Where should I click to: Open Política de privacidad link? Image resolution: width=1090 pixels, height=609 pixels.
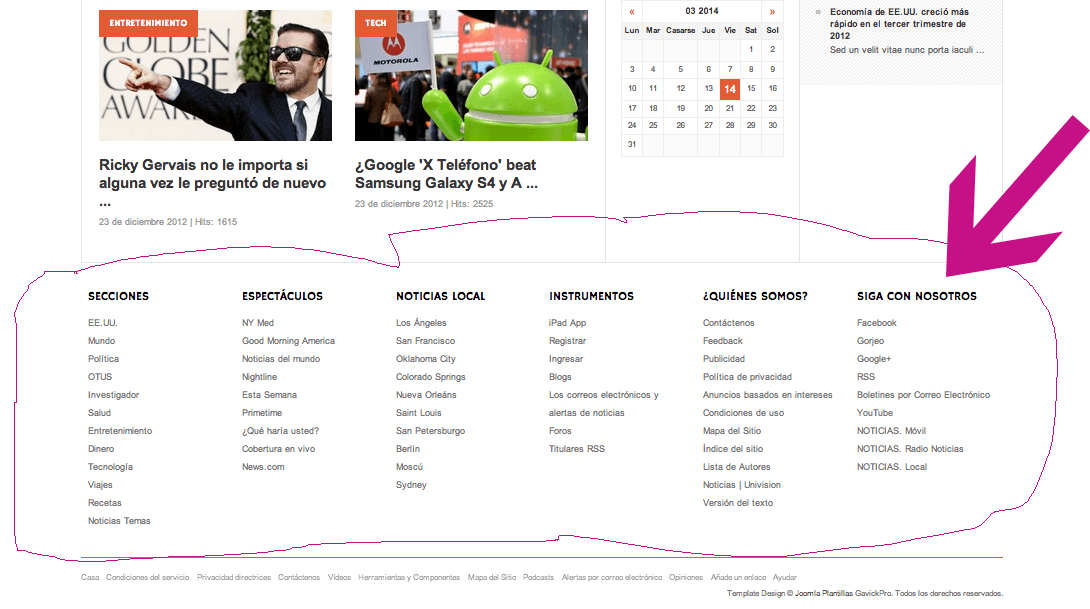click(747, 377)
